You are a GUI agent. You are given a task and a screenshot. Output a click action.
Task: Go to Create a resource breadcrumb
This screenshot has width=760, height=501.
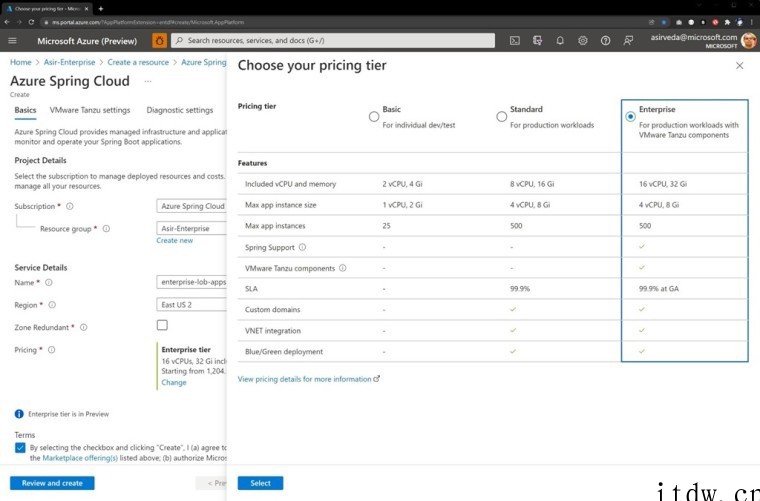(138, 62)
